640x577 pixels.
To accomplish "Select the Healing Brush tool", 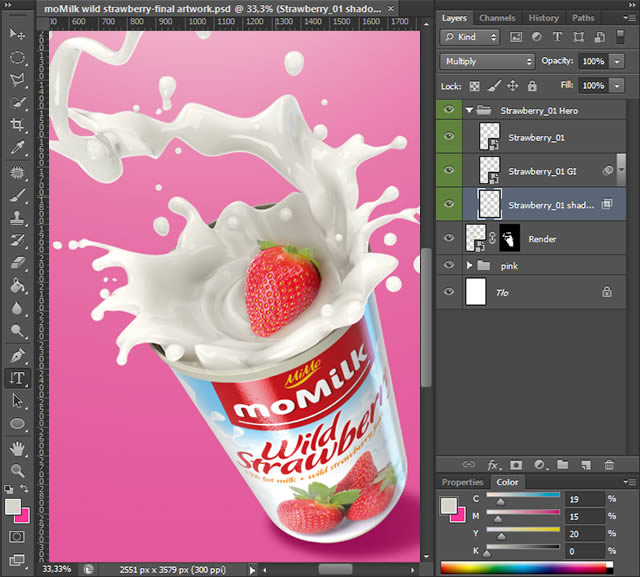I will tap(17, 173).
